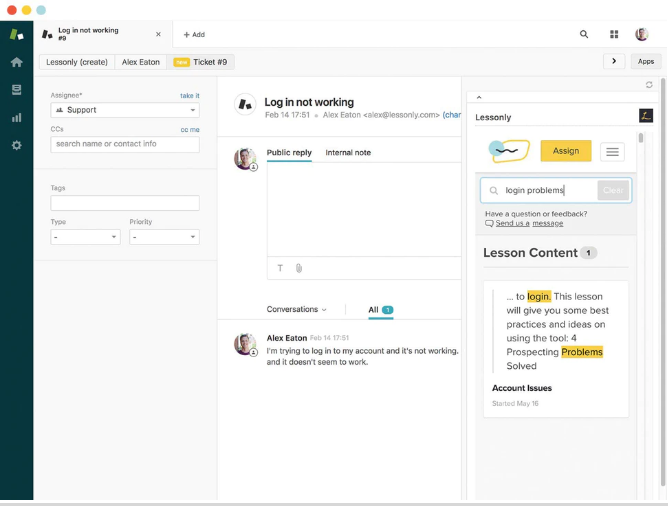Click the text formatting T icon

click(x=280, y=268)
